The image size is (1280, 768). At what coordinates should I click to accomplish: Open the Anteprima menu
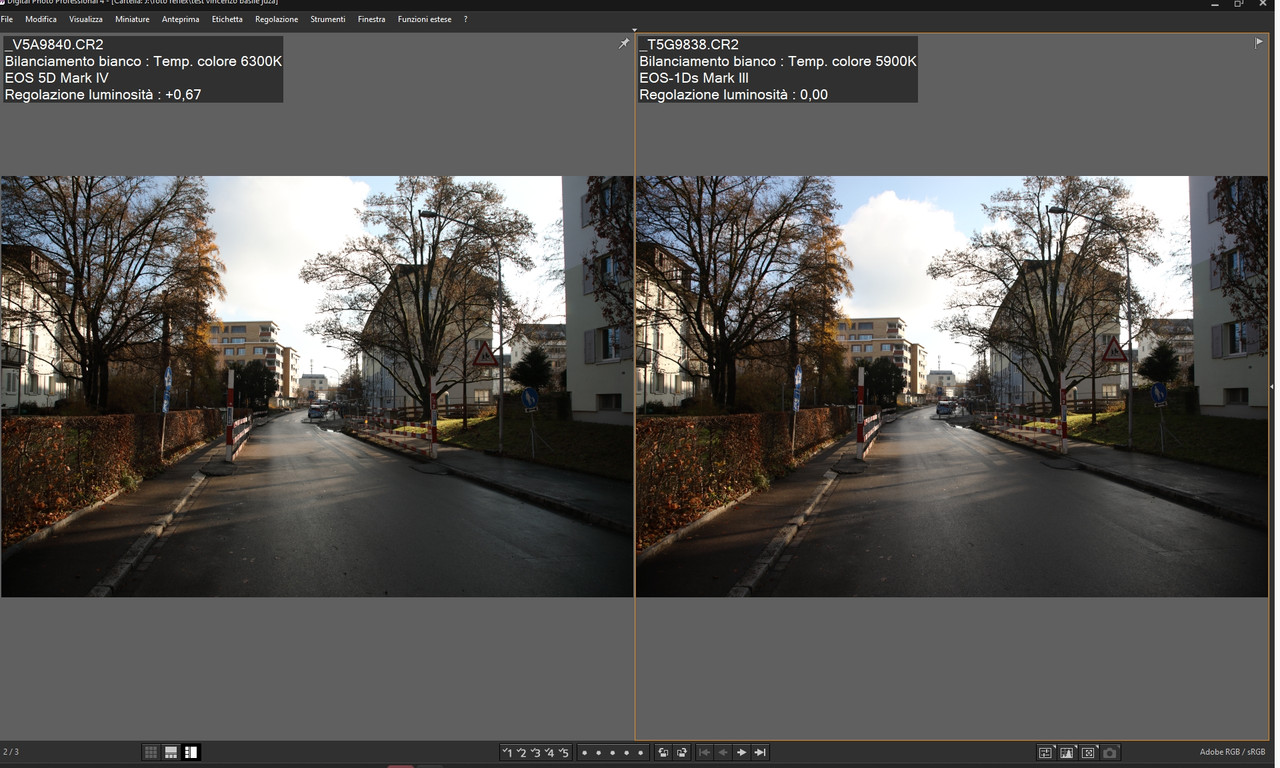pyautogui.click(x=181, y=19)
